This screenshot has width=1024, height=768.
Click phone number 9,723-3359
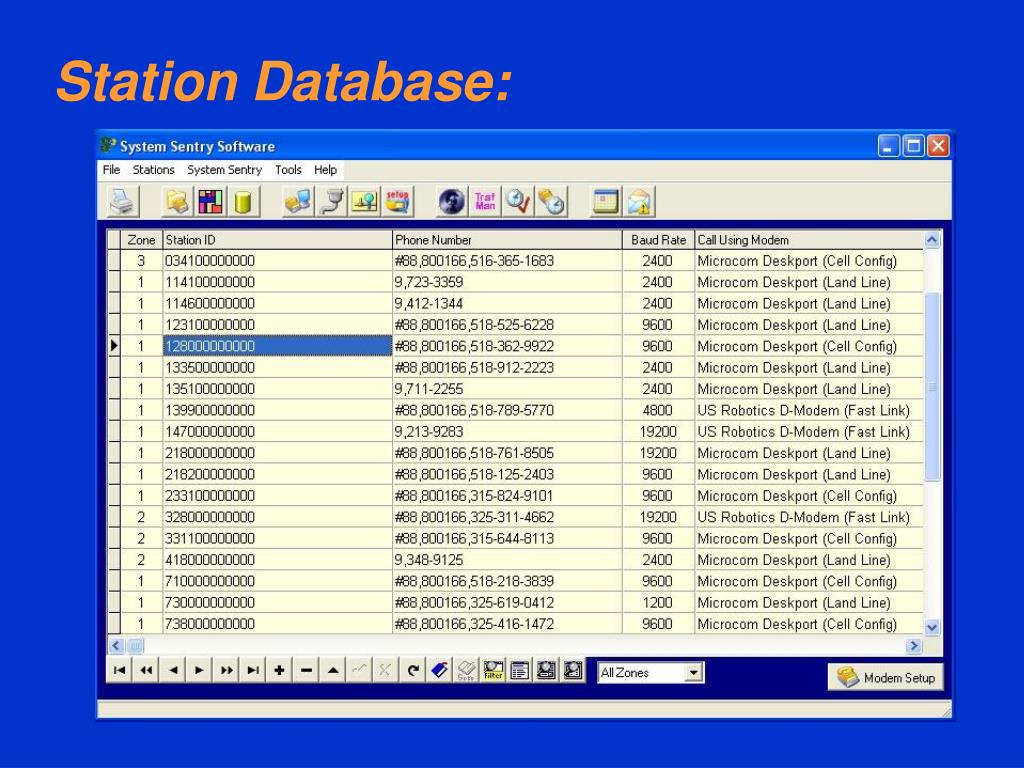coord(507,282)
